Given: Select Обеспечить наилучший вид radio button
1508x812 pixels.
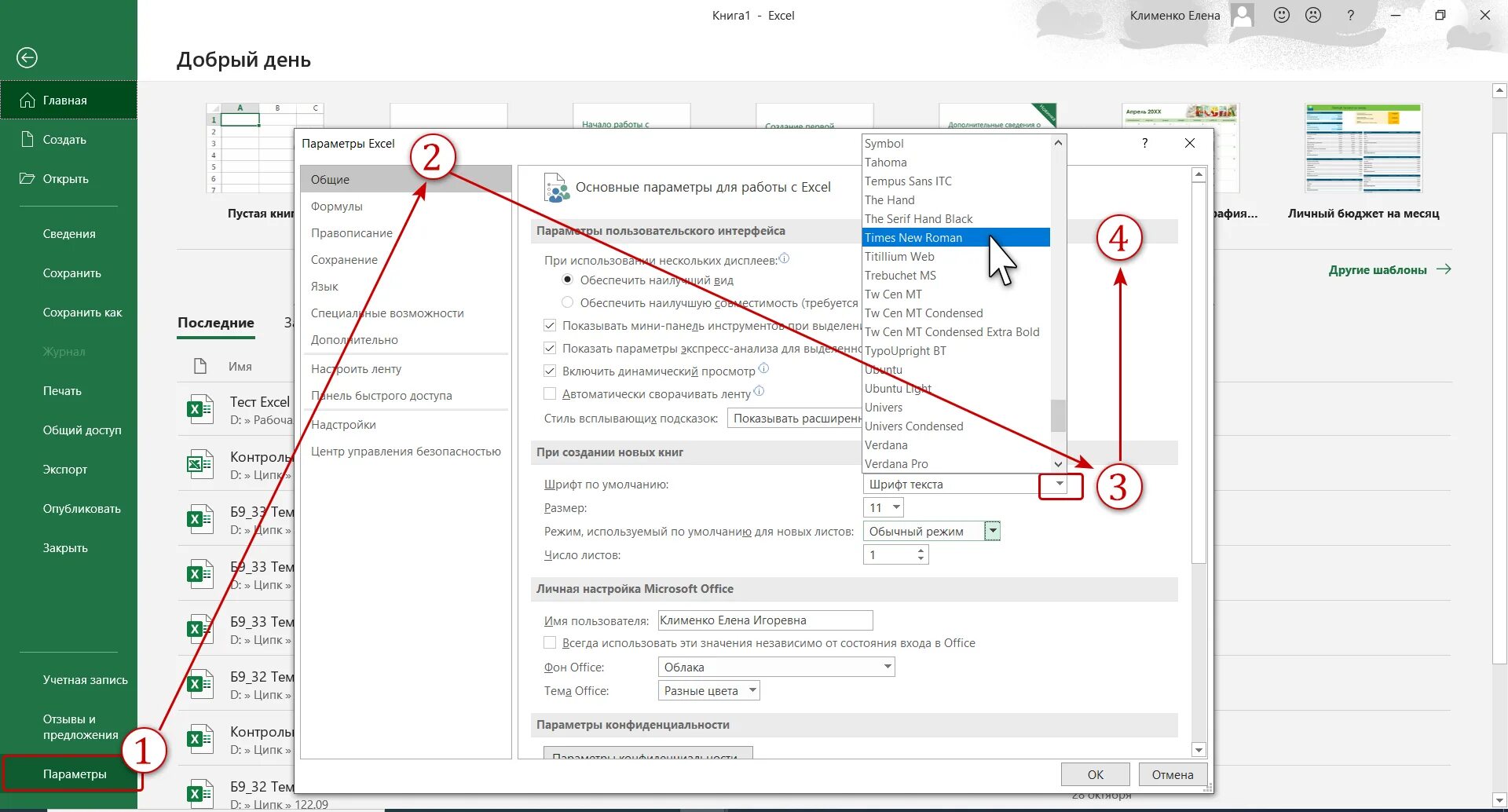Looking at the screenshot, I should [567, 280].
